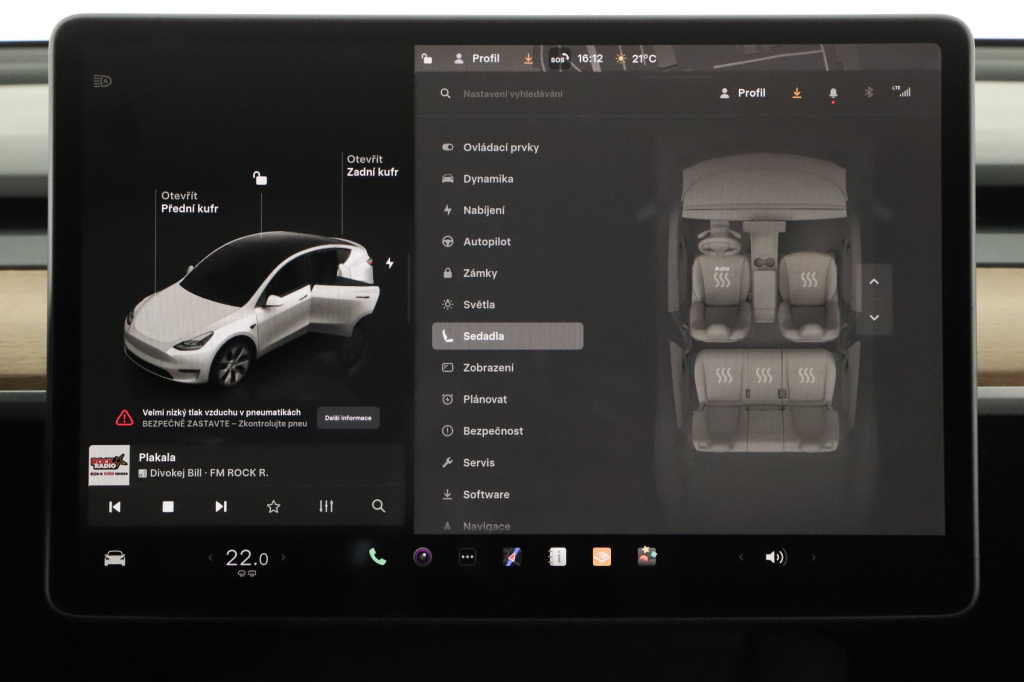Open the all-apps three-dots launcher
Image resolution: width=1024 pixels, height=682 pixels.
point(468,557)
